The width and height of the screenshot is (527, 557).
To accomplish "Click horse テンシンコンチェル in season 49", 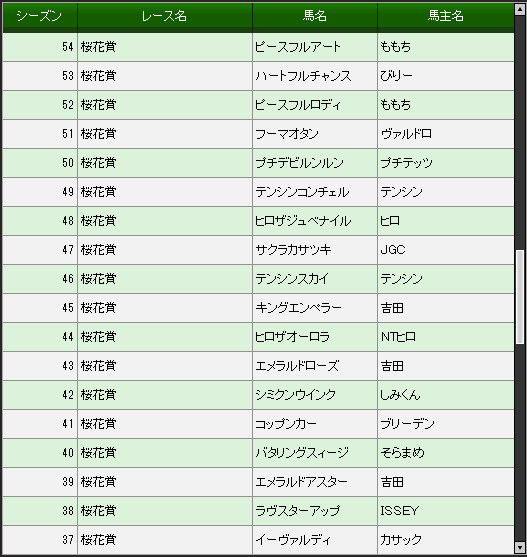I will coord(302,192).
